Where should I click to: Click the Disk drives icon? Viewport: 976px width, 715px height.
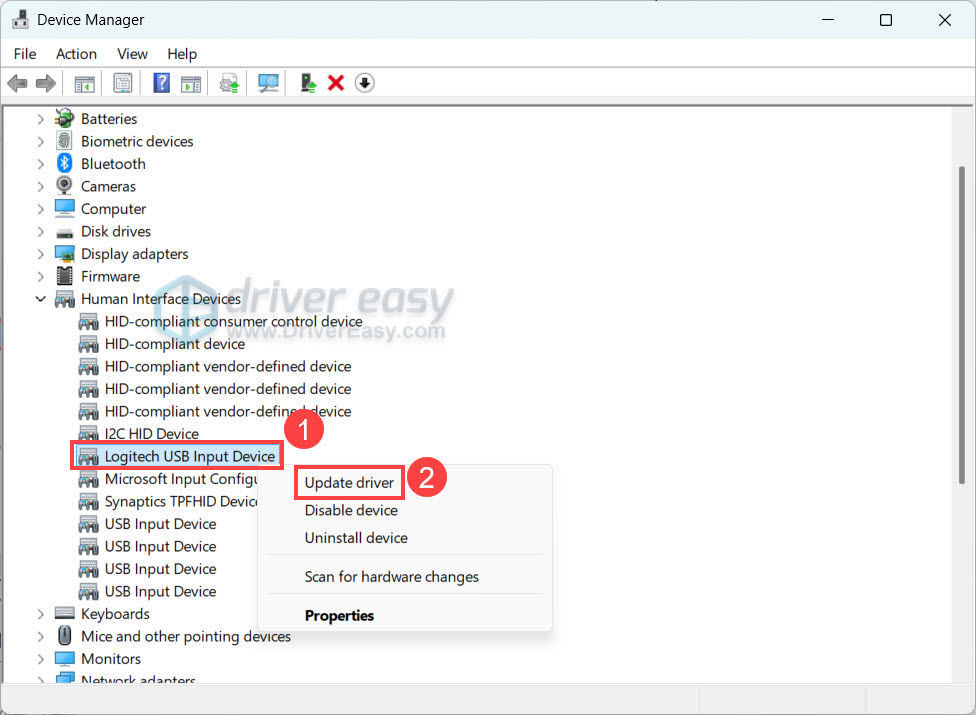tap(64, 232)
